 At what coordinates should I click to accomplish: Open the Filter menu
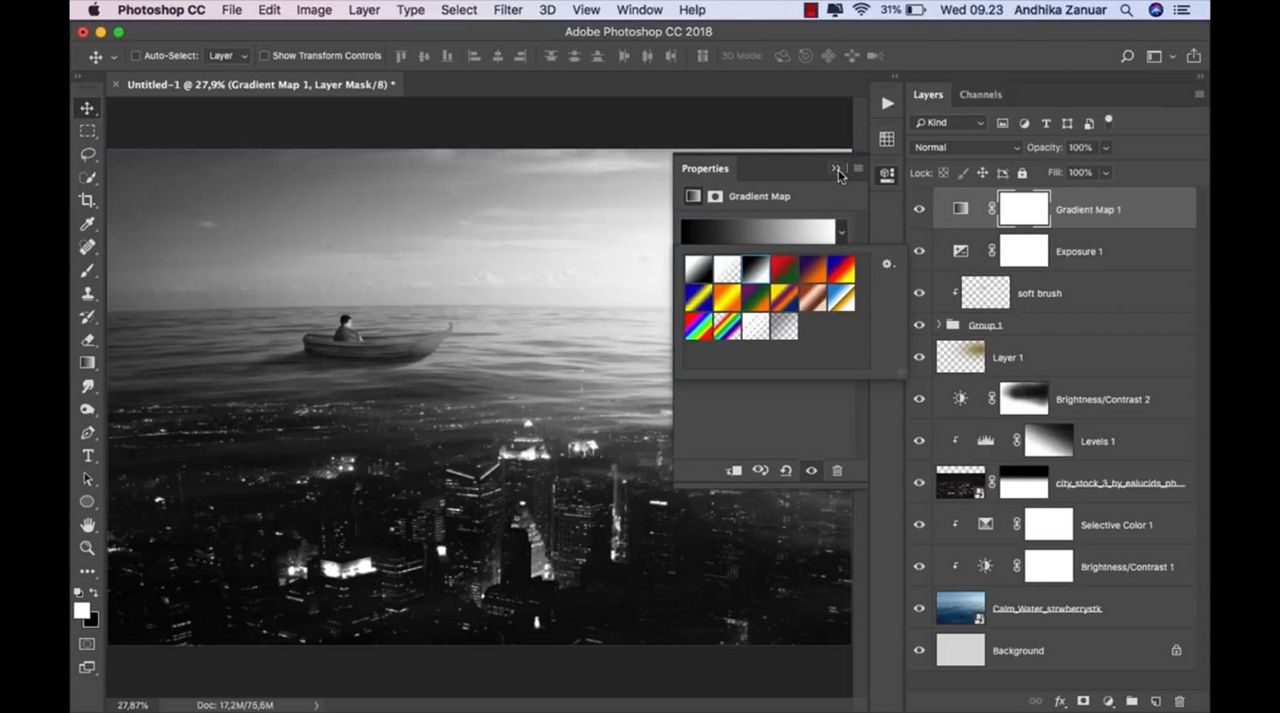pyautogui.click(x=508, y=10)
